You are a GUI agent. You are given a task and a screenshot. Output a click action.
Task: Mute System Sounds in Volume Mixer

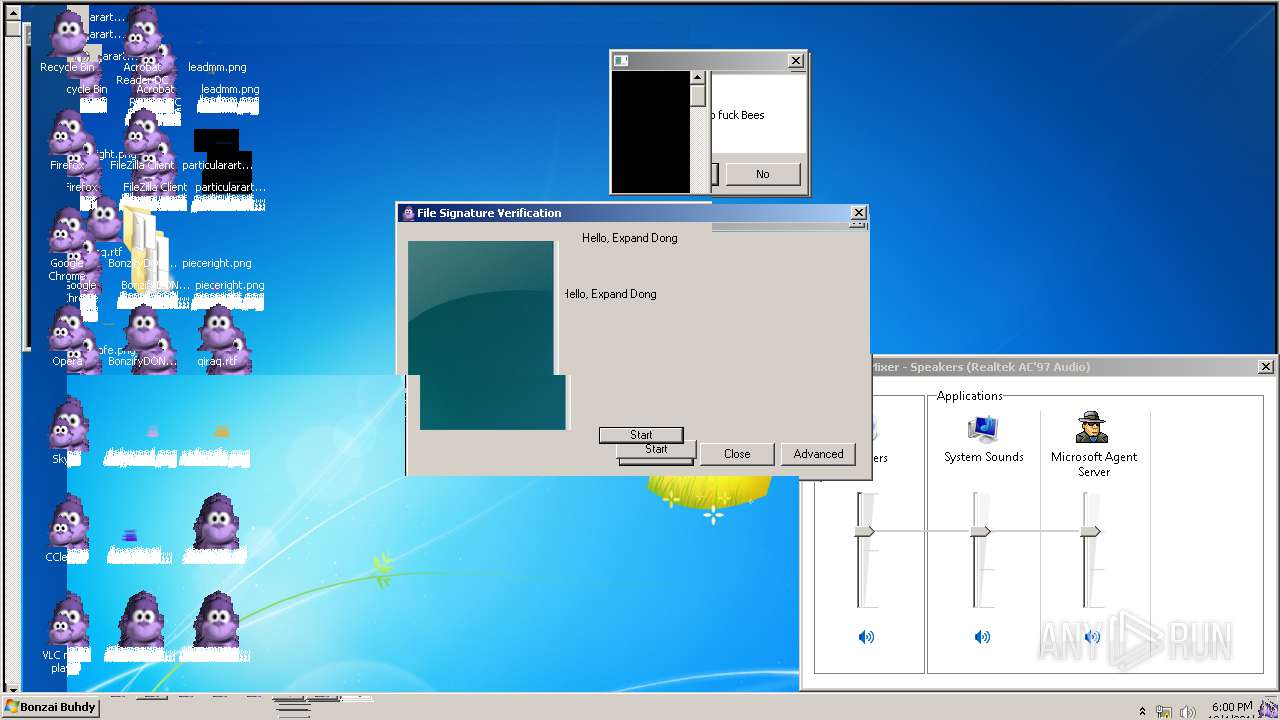982,637
